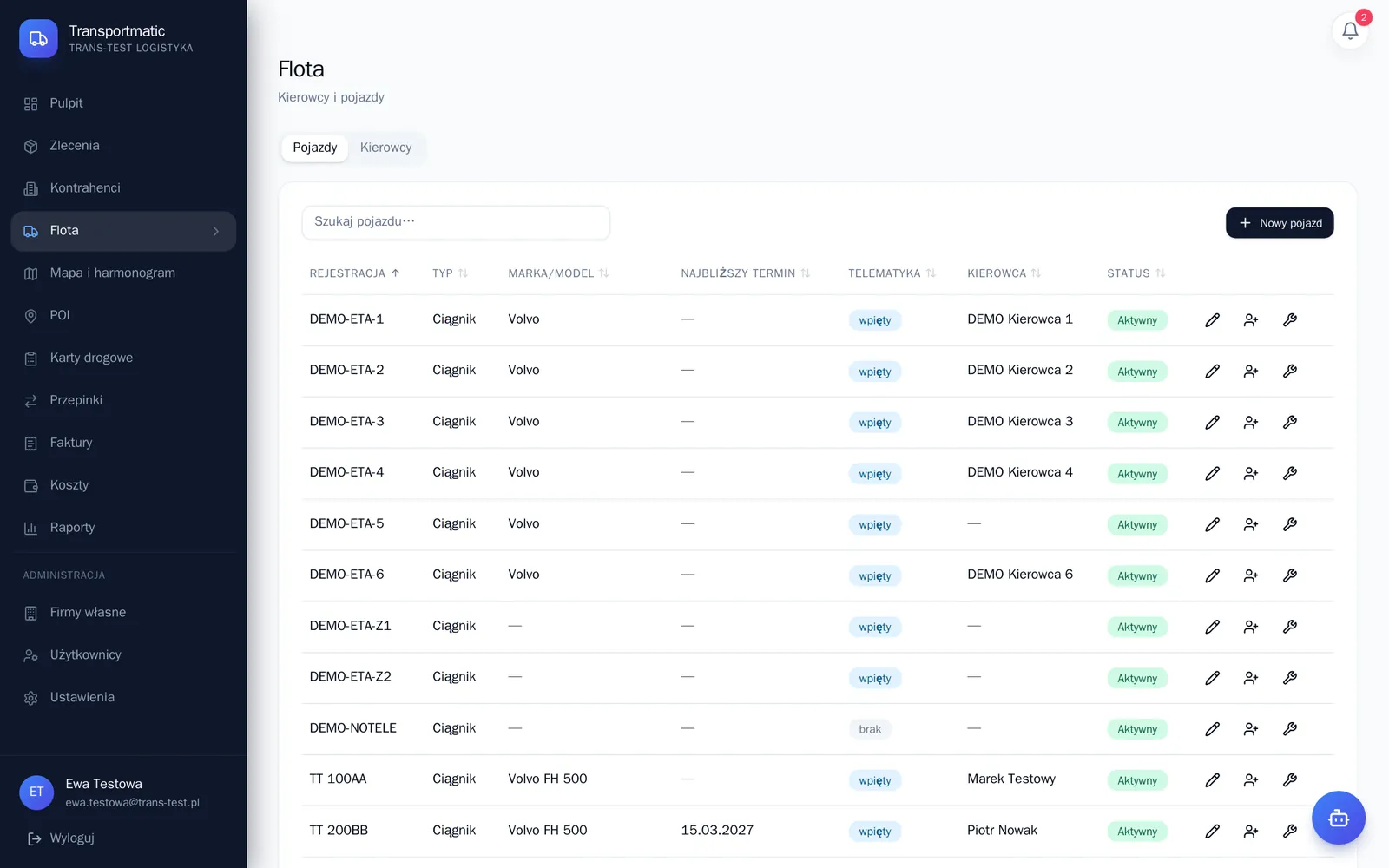1389x868 pixels.
Task: Sort table by Typ column
Action: [450, 273]
